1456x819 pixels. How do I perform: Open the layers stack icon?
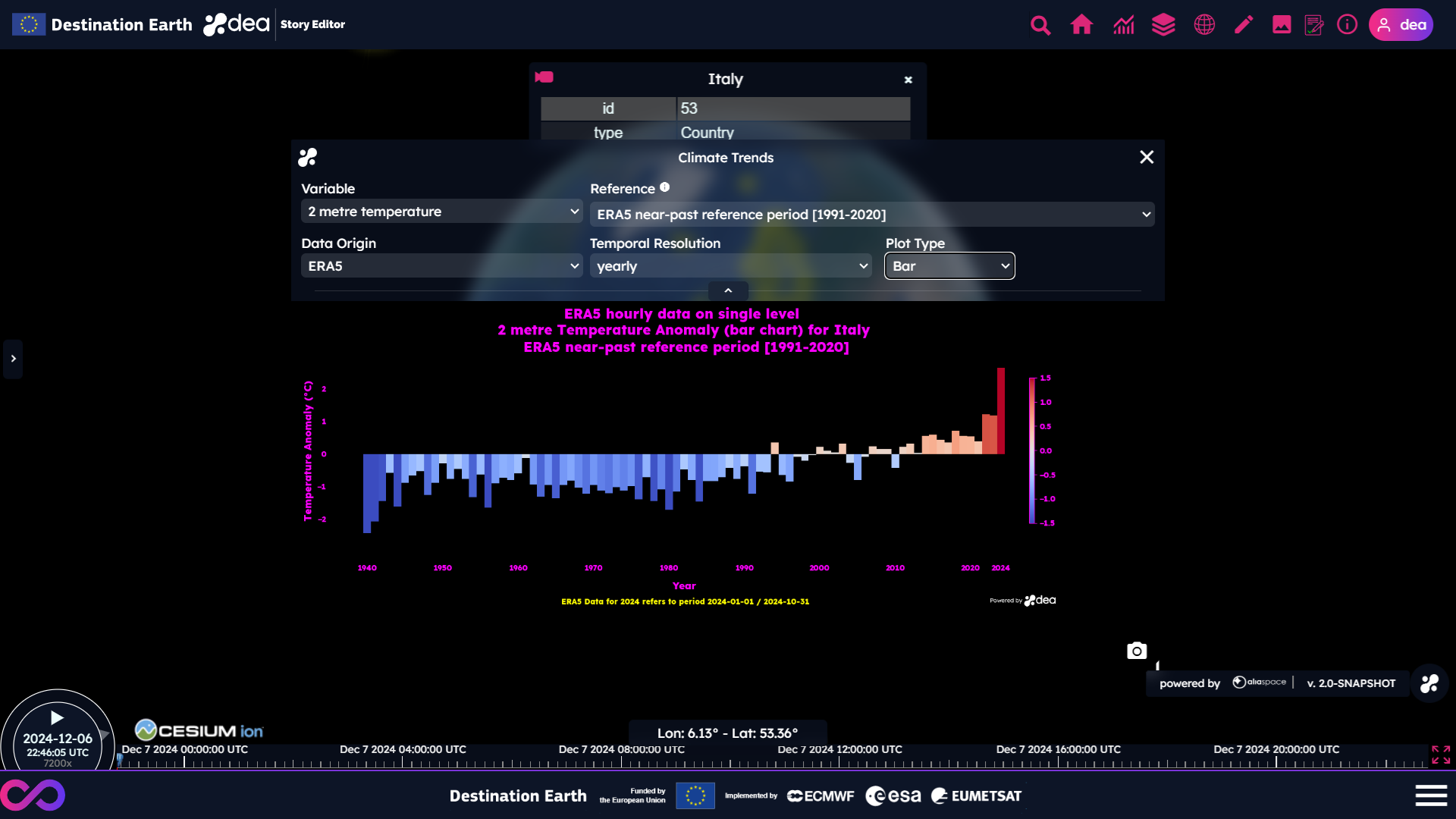(1163, 25)
